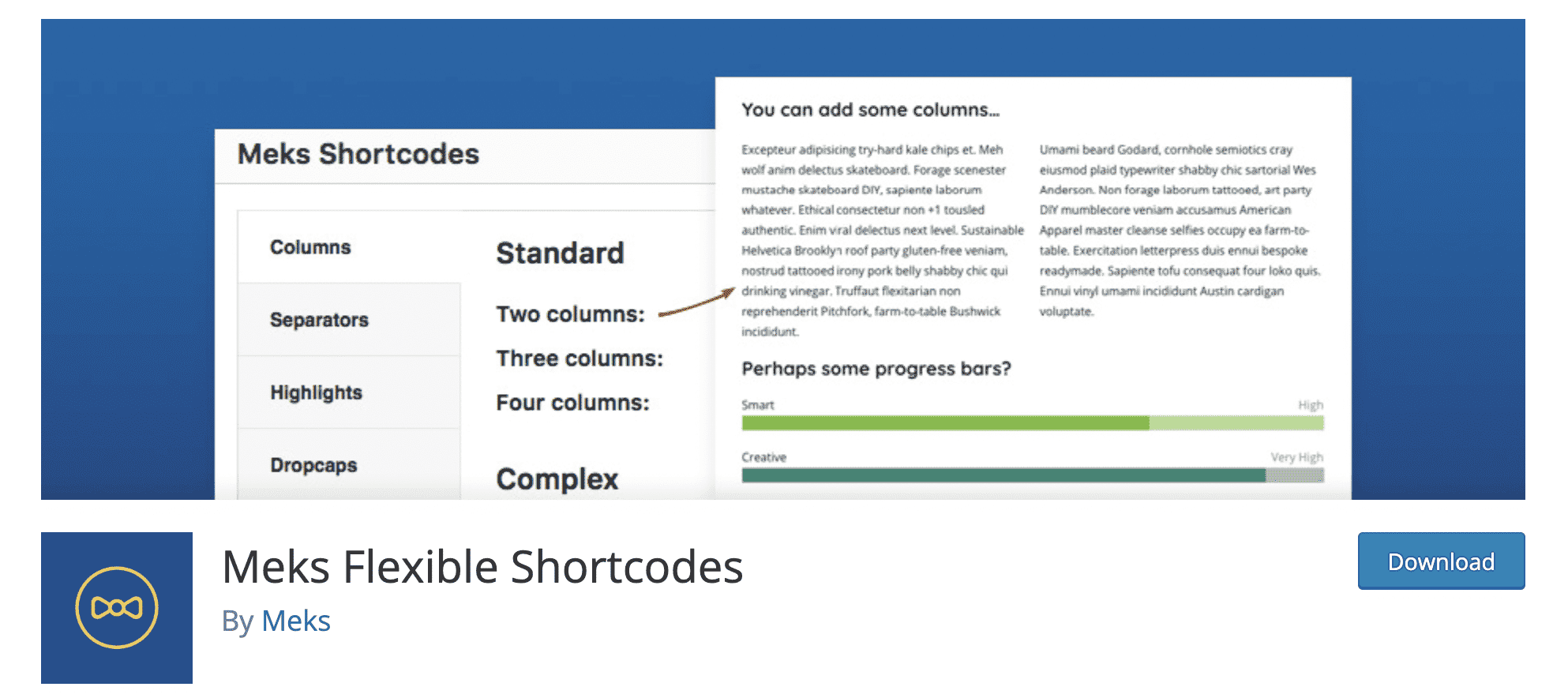This screenshot has width=1568, height=698.
Task: Click the Meks Shortcodes panel heading
Action: click(358, 154)
